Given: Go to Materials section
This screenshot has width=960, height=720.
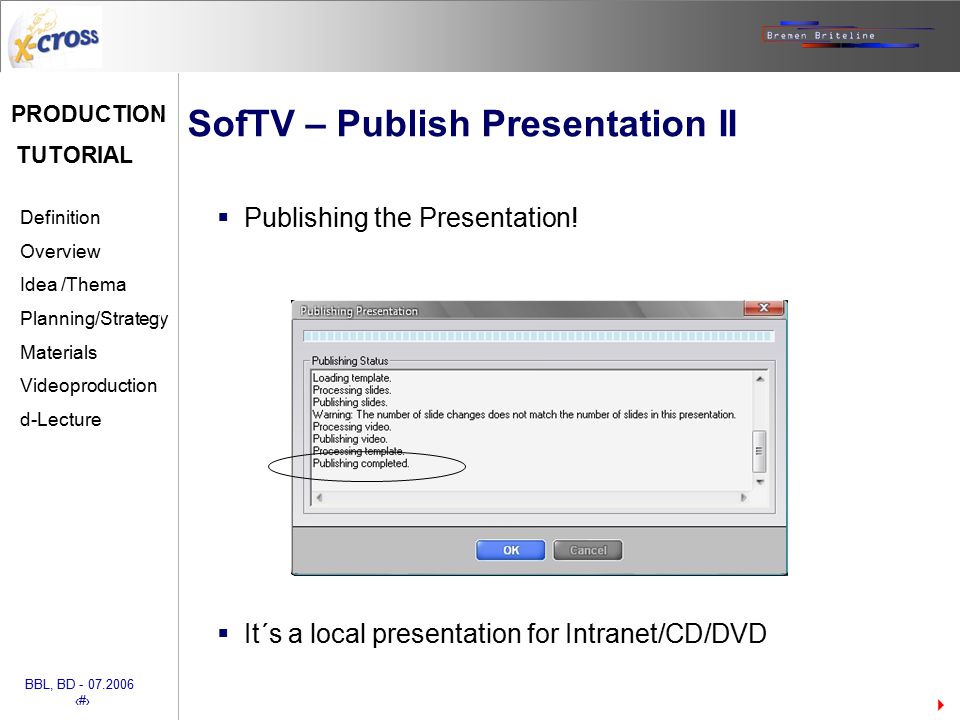Looking at the screenshot, I should 58,352.
